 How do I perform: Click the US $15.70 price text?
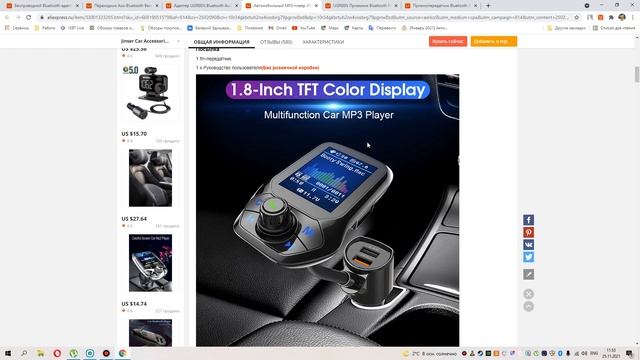tap(134, 134)
